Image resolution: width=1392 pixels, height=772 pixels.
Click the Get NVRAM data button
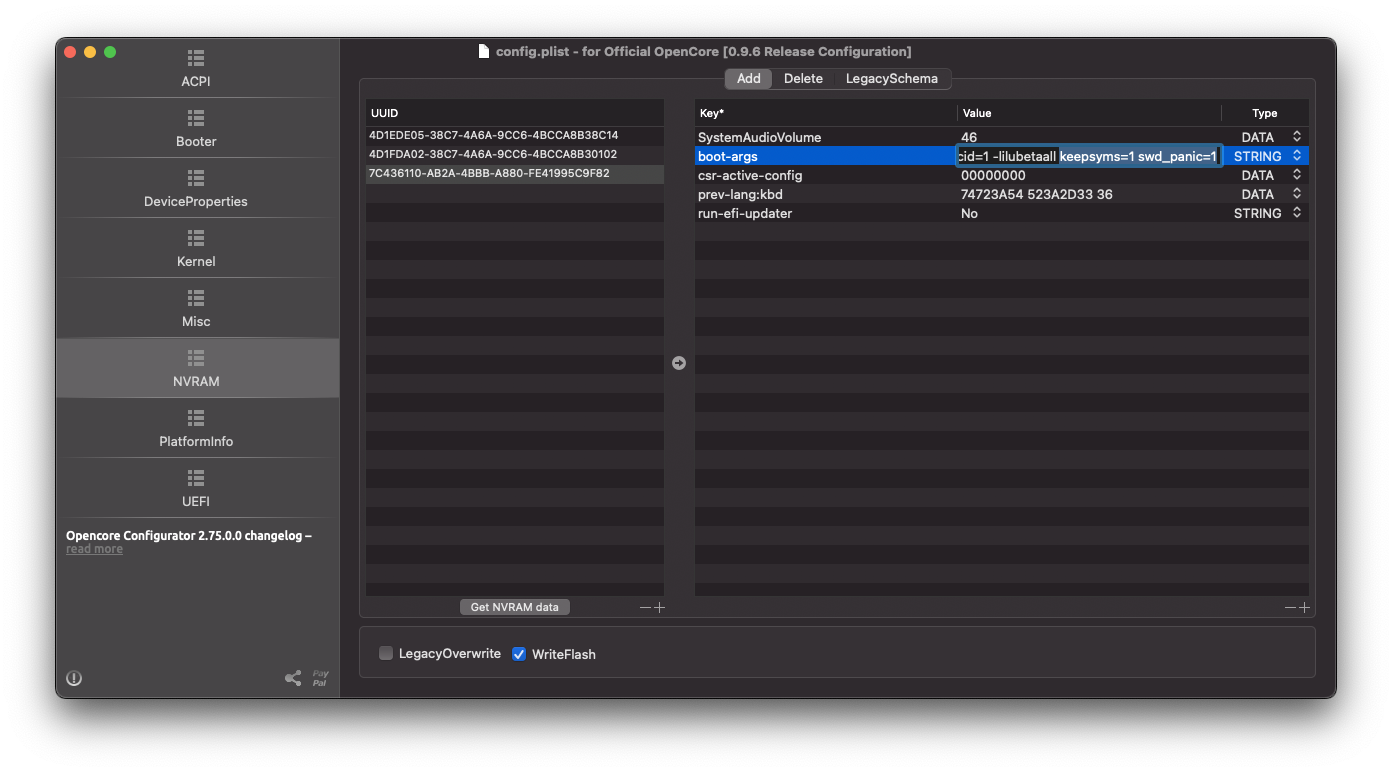514,607
